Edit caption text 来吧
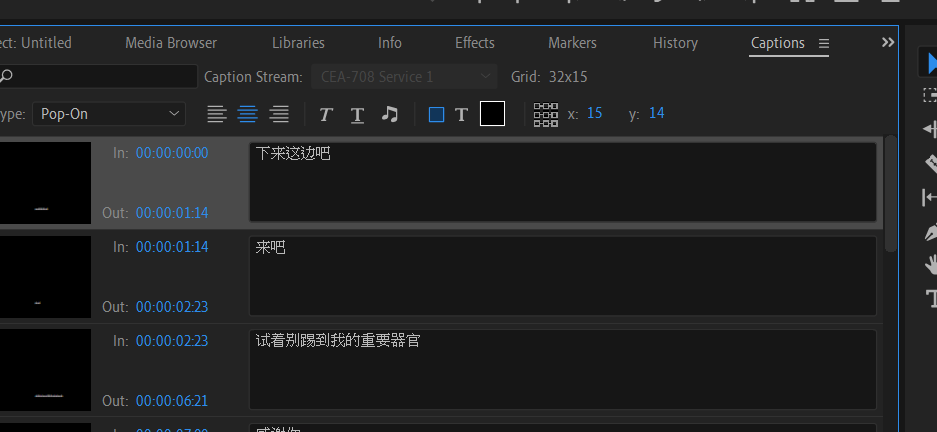The height and width of the screenshot is (432, 937). (x=563, y=275)
